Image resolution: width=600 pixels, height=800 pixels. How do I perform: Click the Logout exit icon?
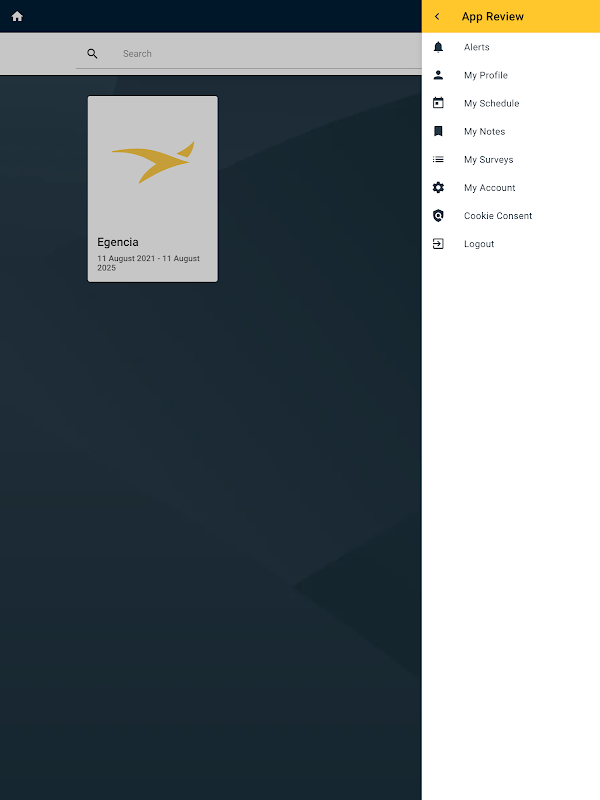(438, 243)
